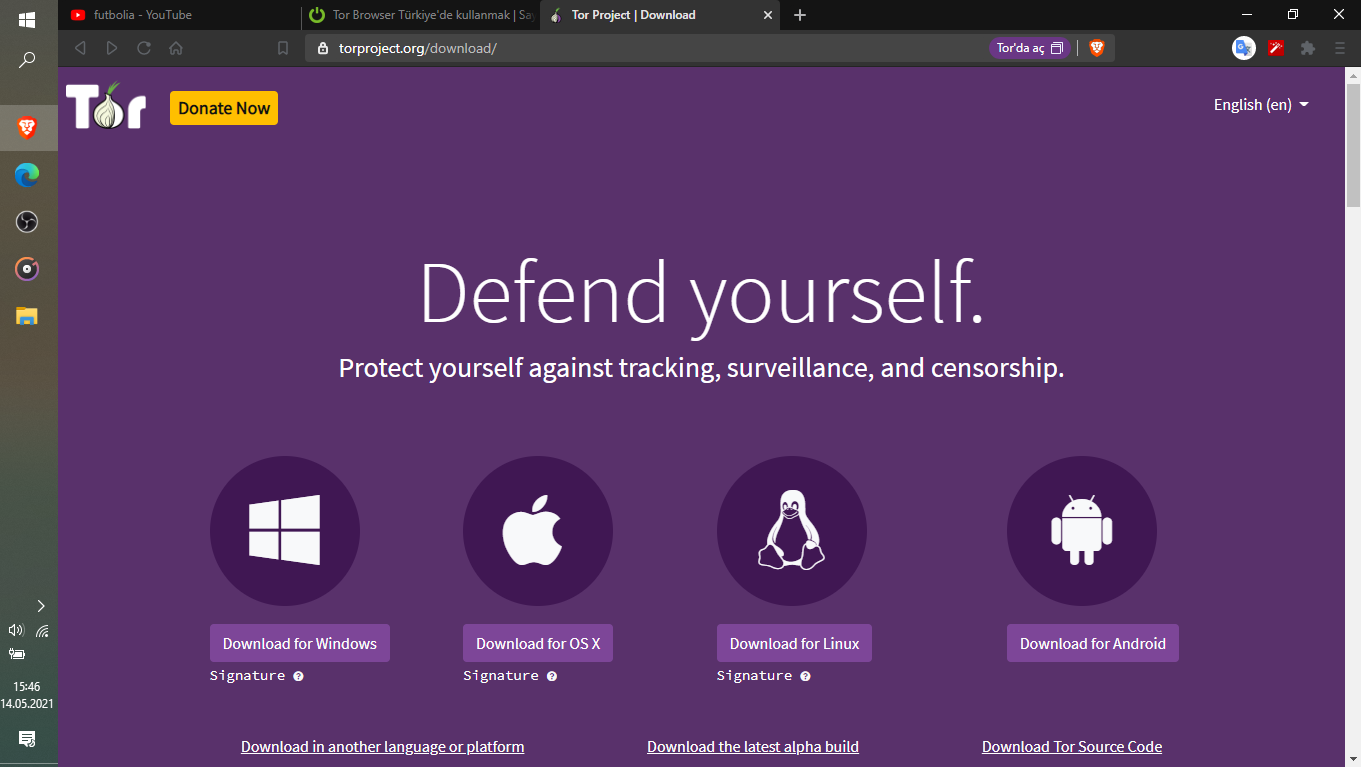Check the battery status icon

coord(16,654)
